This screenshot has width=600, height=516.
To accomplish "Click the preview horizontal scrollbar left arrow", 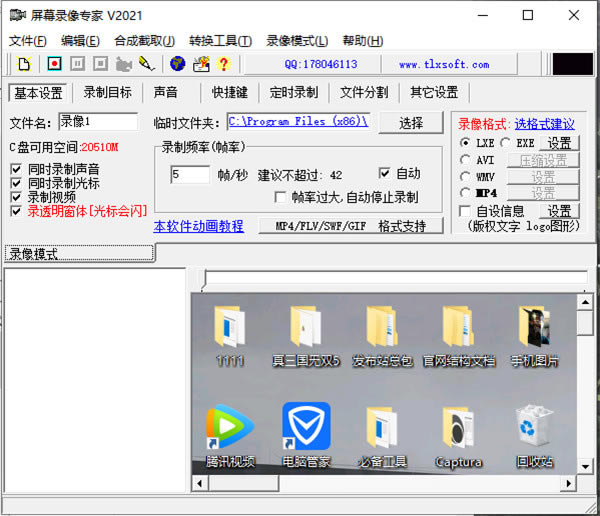I will pos(200,483).
